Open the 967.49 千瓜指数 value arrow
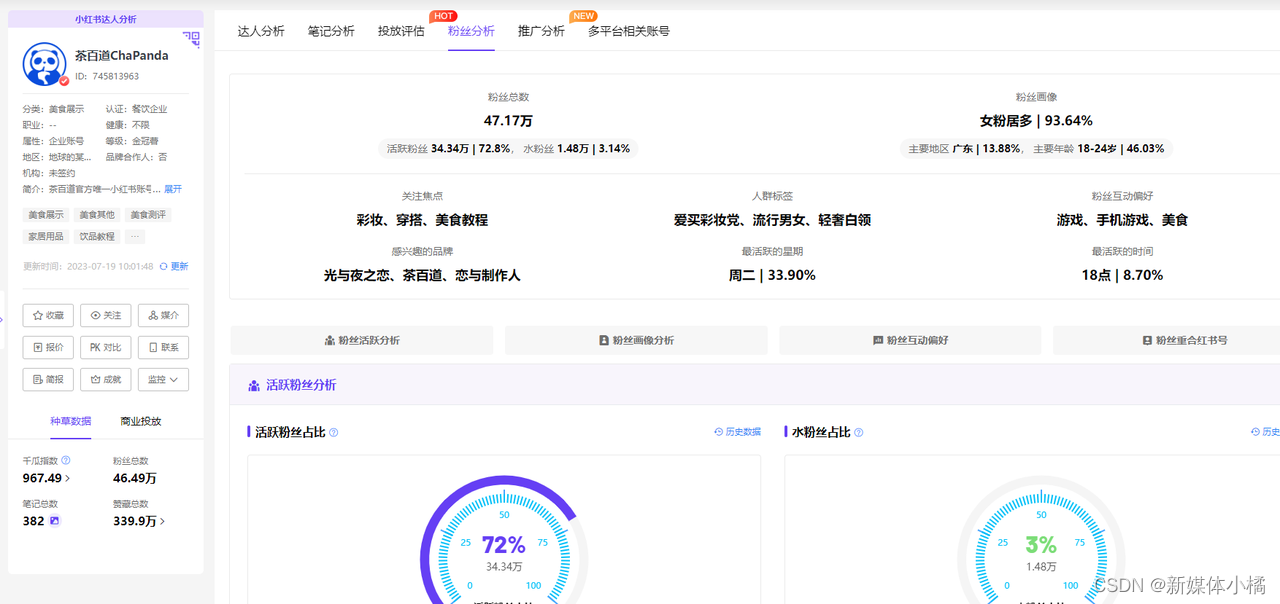The height and width of the screenshot is (604, 1280). [x=67, y=478]
